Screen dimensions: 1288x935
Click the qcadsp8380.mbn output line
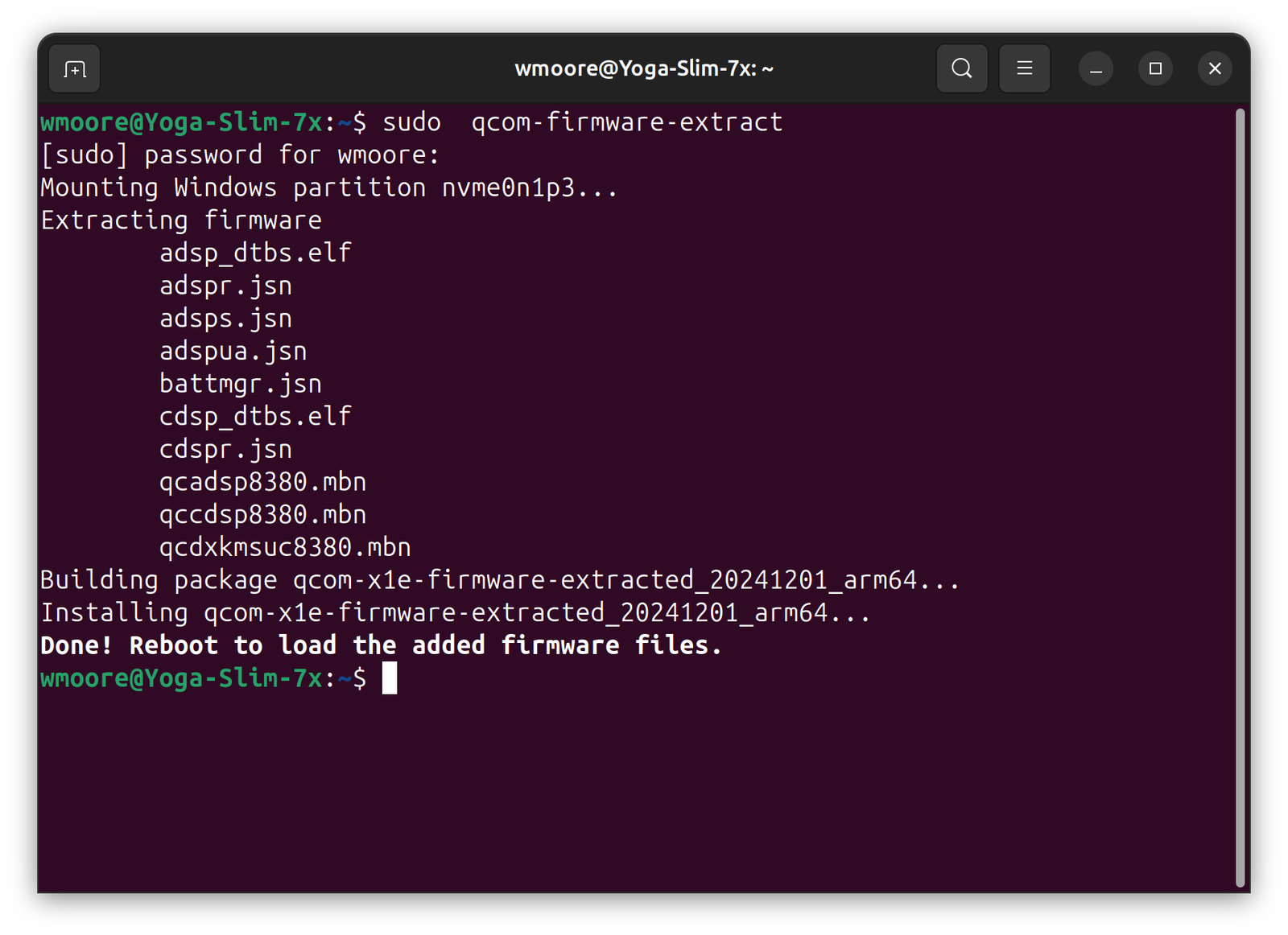(262, 482)
